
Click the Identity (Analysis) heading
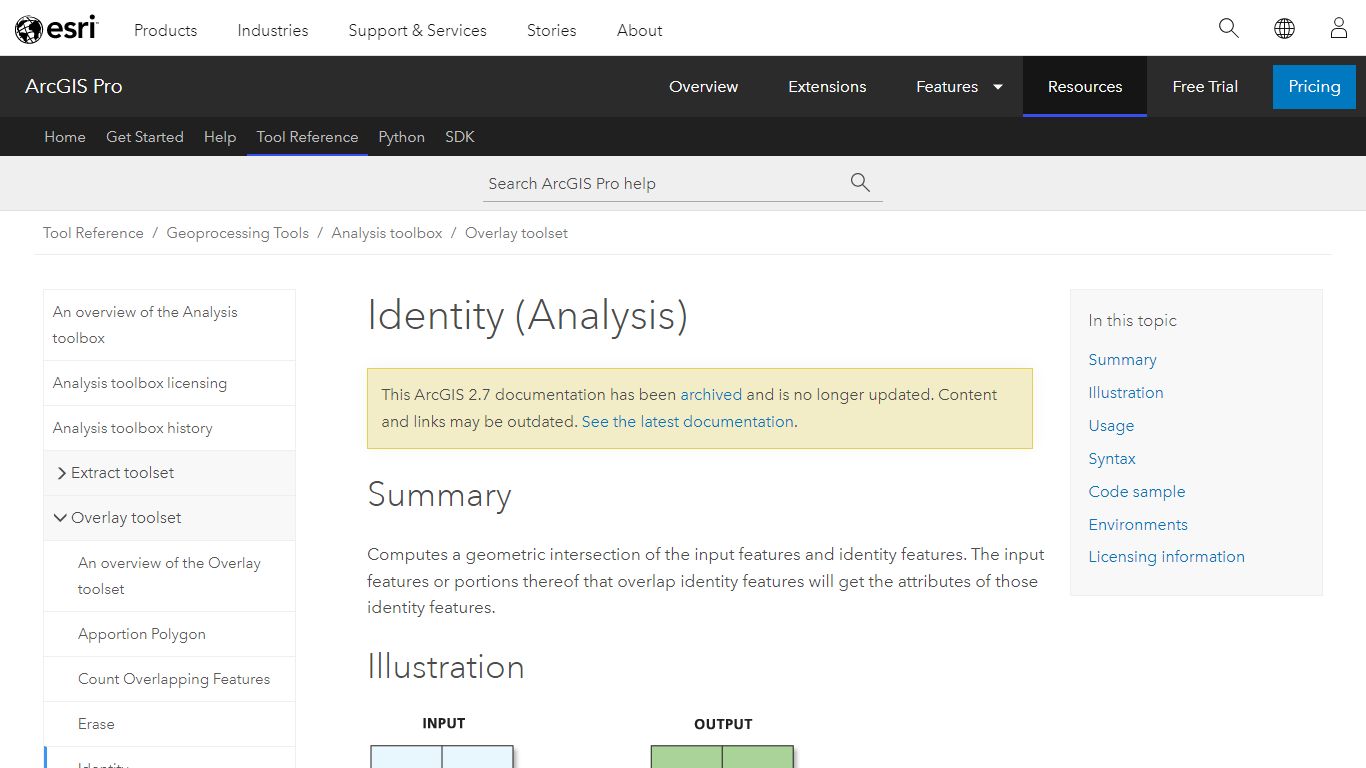pyautogui.click(x=528, y=316)
